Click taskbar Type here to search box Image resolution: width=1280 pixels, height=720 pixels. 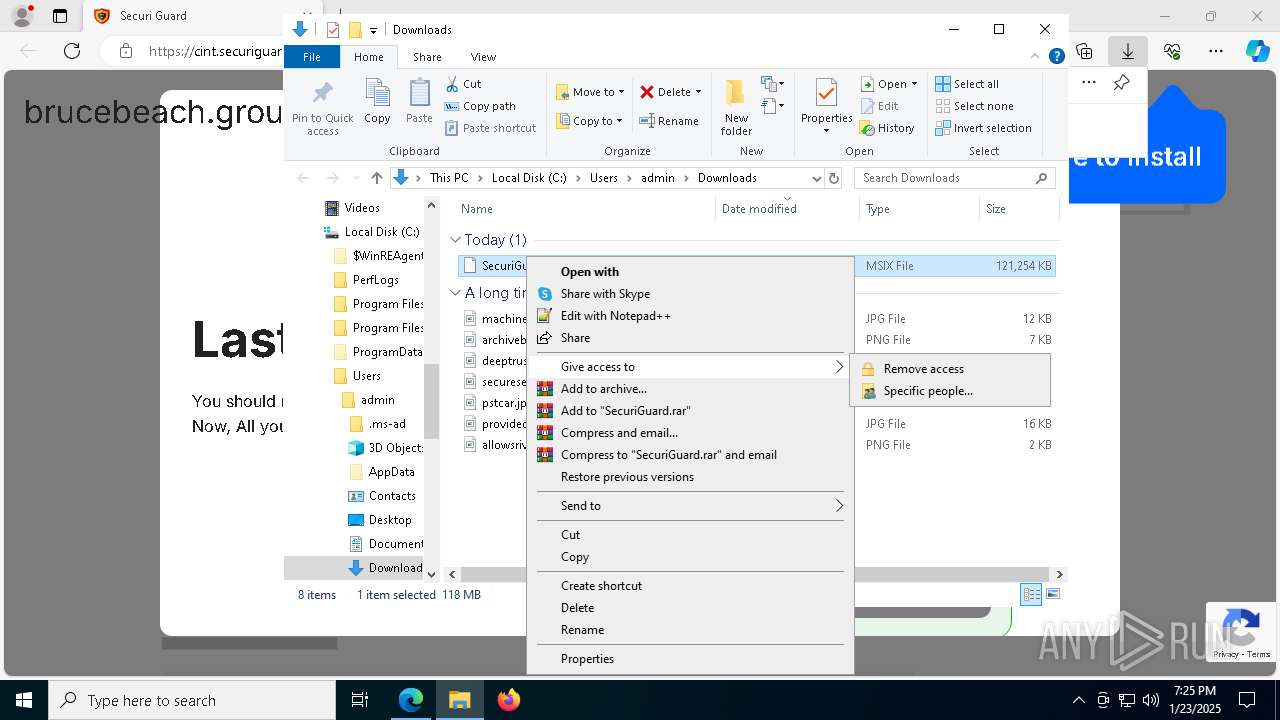[192, 700]
